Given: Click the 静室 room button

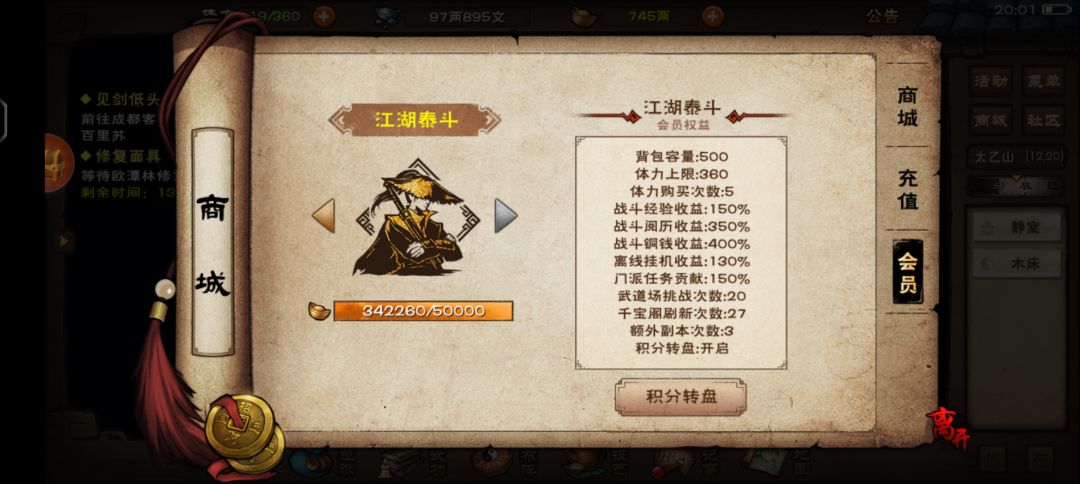Looking at the screenshot, I should tap(1017, 227).
